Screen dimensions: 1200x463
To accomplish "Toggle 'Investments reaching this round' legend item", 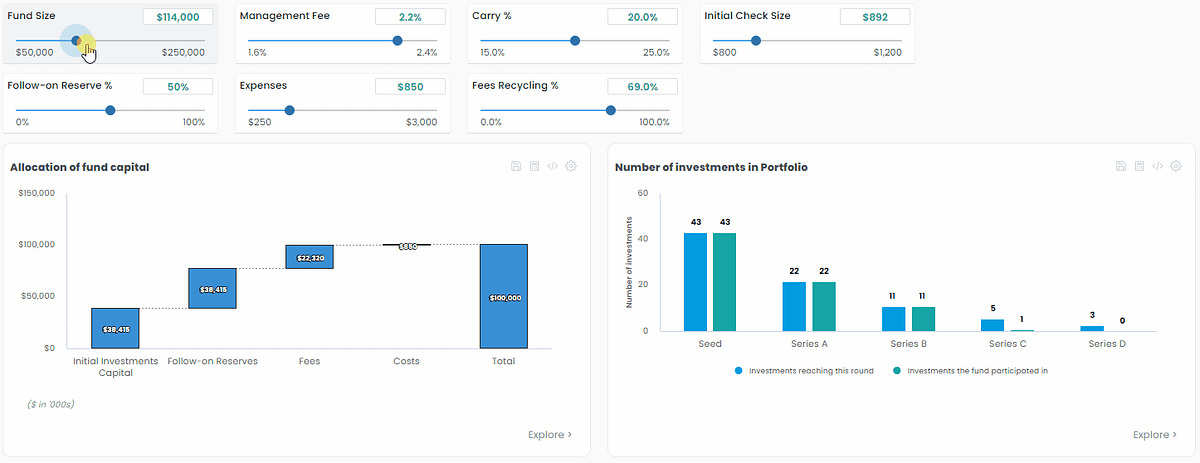I will [804, 370].
